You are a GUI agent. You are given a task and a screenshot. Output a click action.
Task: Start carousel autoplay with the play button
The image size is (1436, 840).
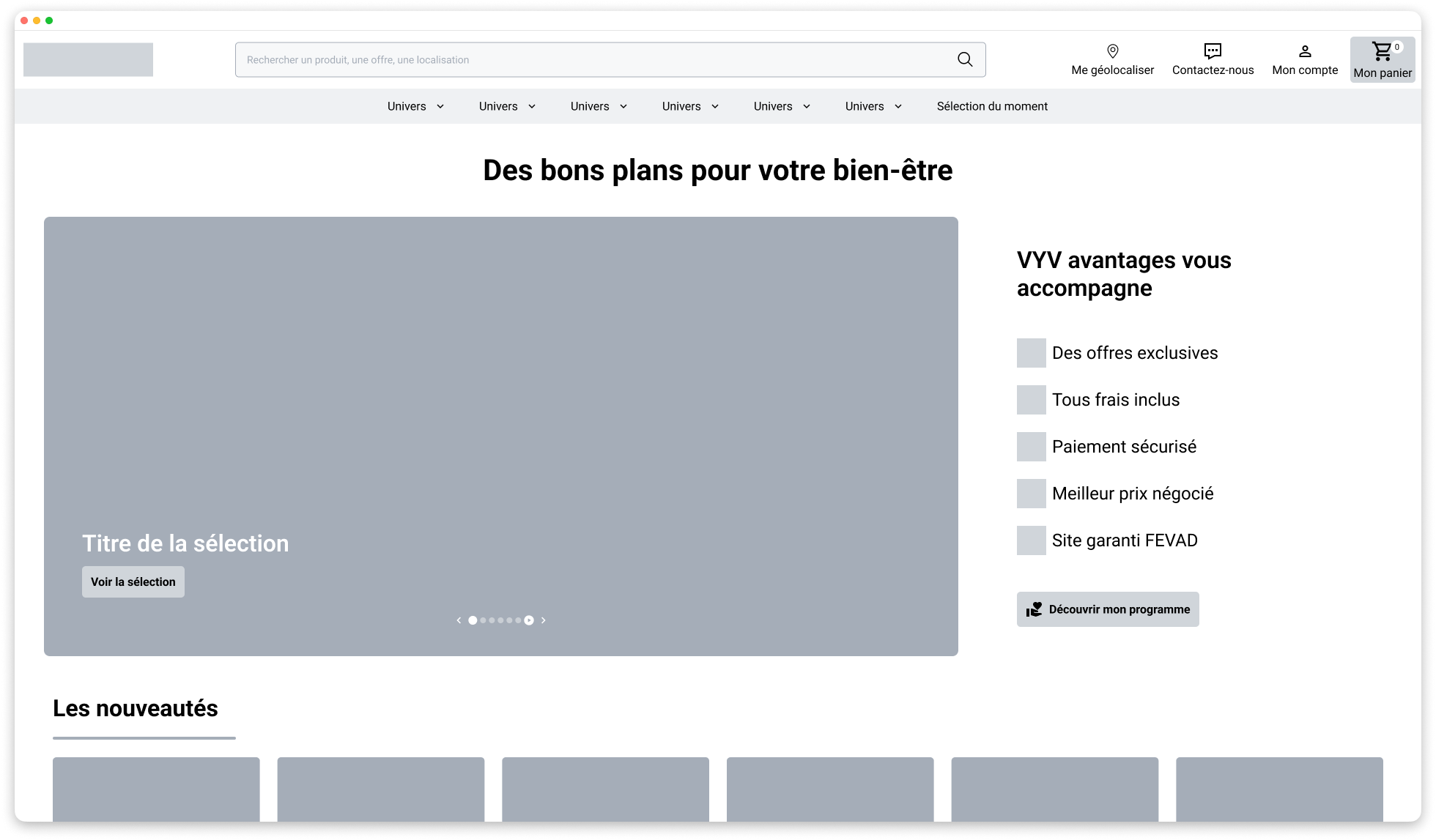(529, 620)
